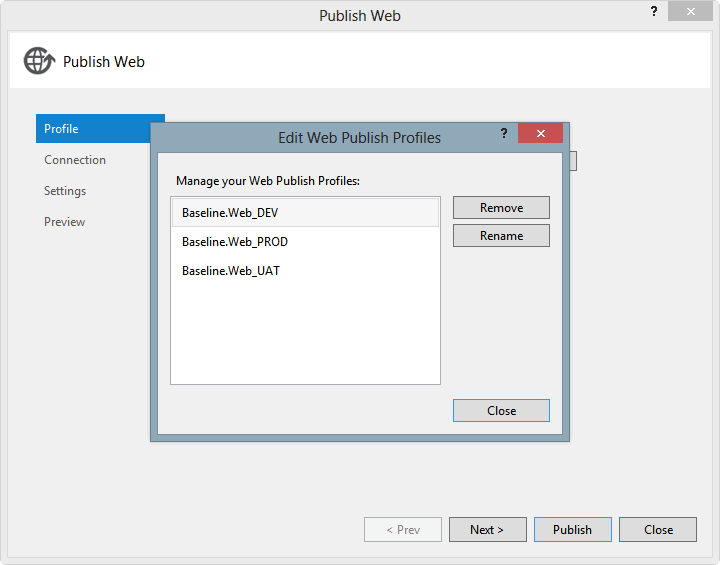Viewport: 720px width, 565px height.
Task: Switch to the Connection tab
Action: 75,160
